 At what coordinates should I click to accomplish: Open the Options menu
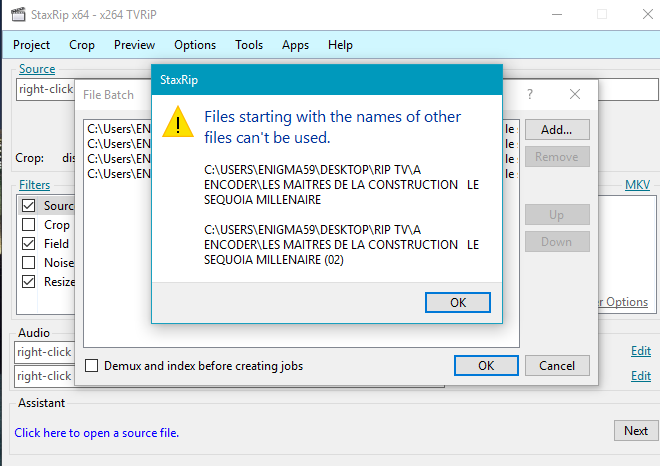click(195, 45)
